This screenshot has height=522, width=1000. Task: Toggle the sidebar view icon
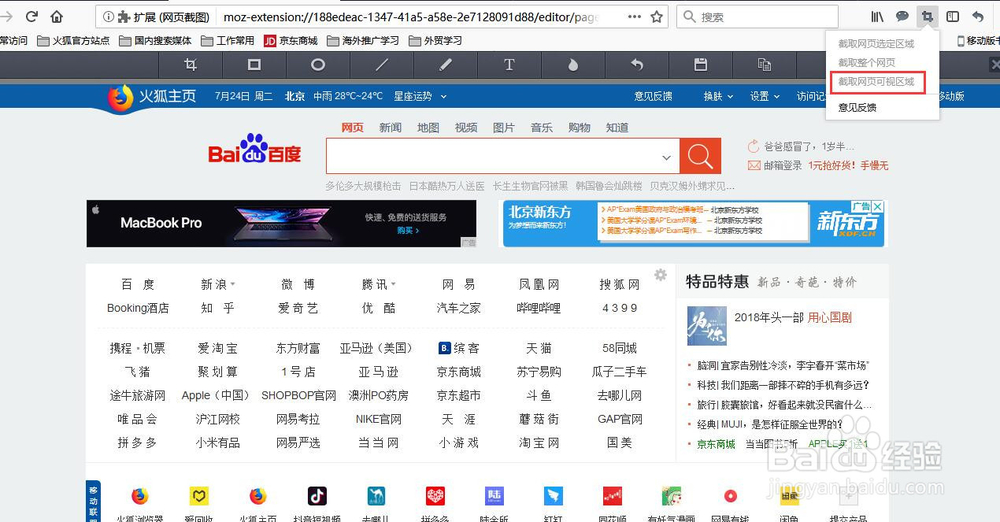pos(953,17)
